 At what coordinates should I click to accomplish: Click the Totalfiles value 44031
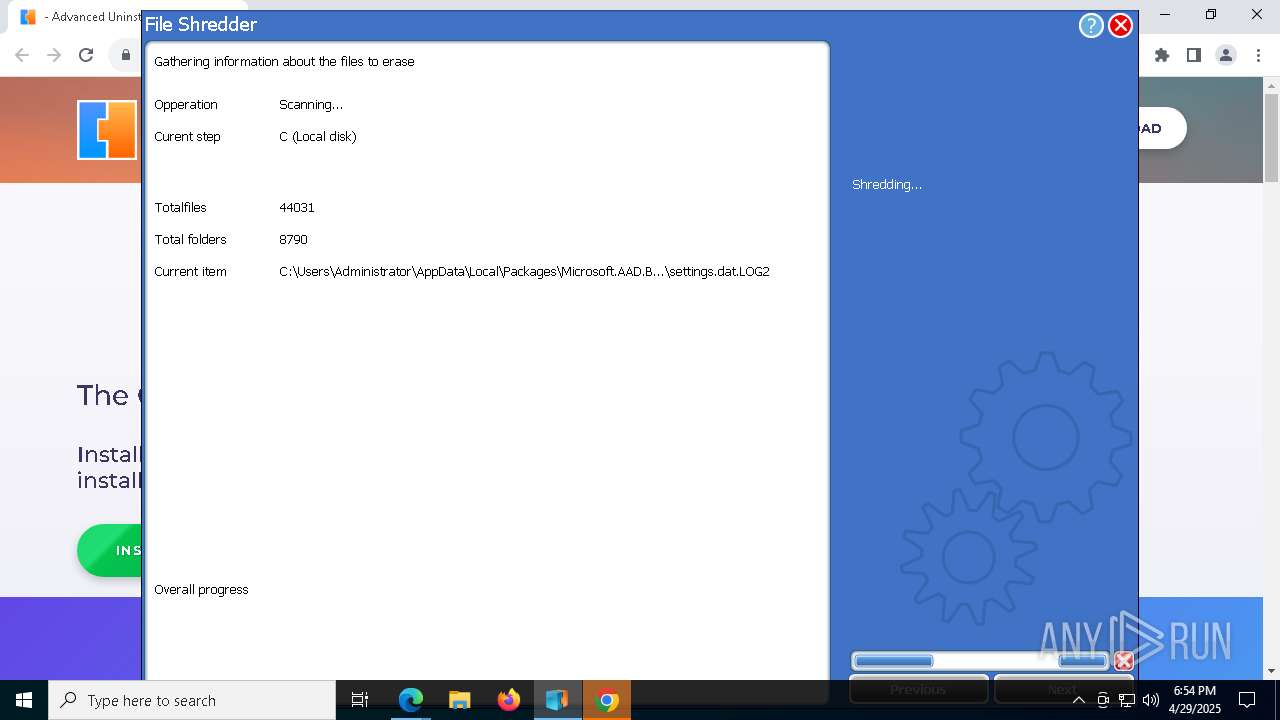point(297,207)
